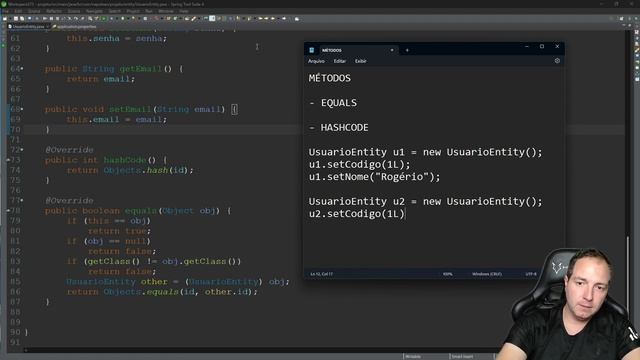Click 'u1.setNome("Rogério");' line in Notepad
Viewport: 640px width, 360px height.
pyautogui.click(x=374, y=177)
